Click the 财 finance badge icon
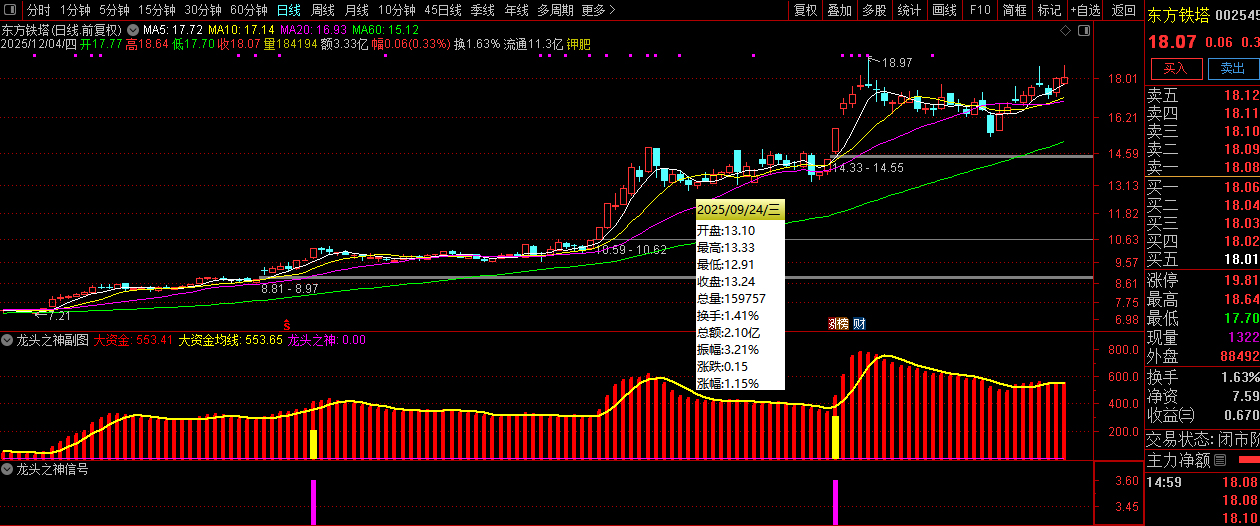 860,324
